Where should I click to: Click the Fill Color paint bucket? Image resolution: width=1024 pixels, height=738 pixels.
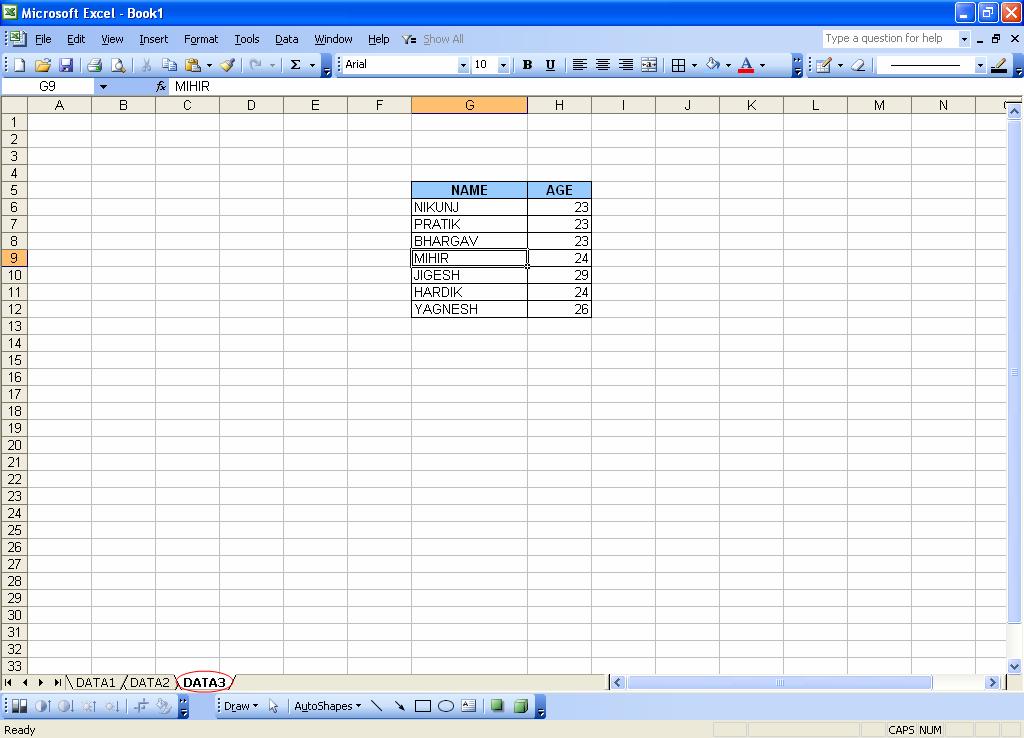[712, 65]
